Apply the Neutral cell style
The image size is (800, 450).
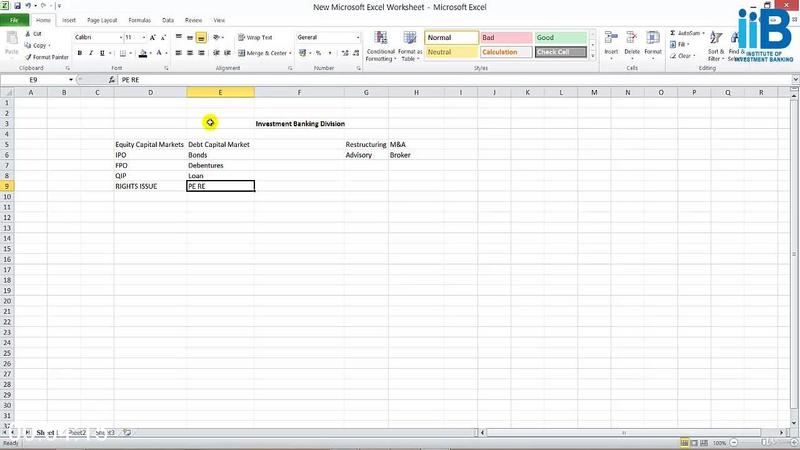(x=451, y=52)
